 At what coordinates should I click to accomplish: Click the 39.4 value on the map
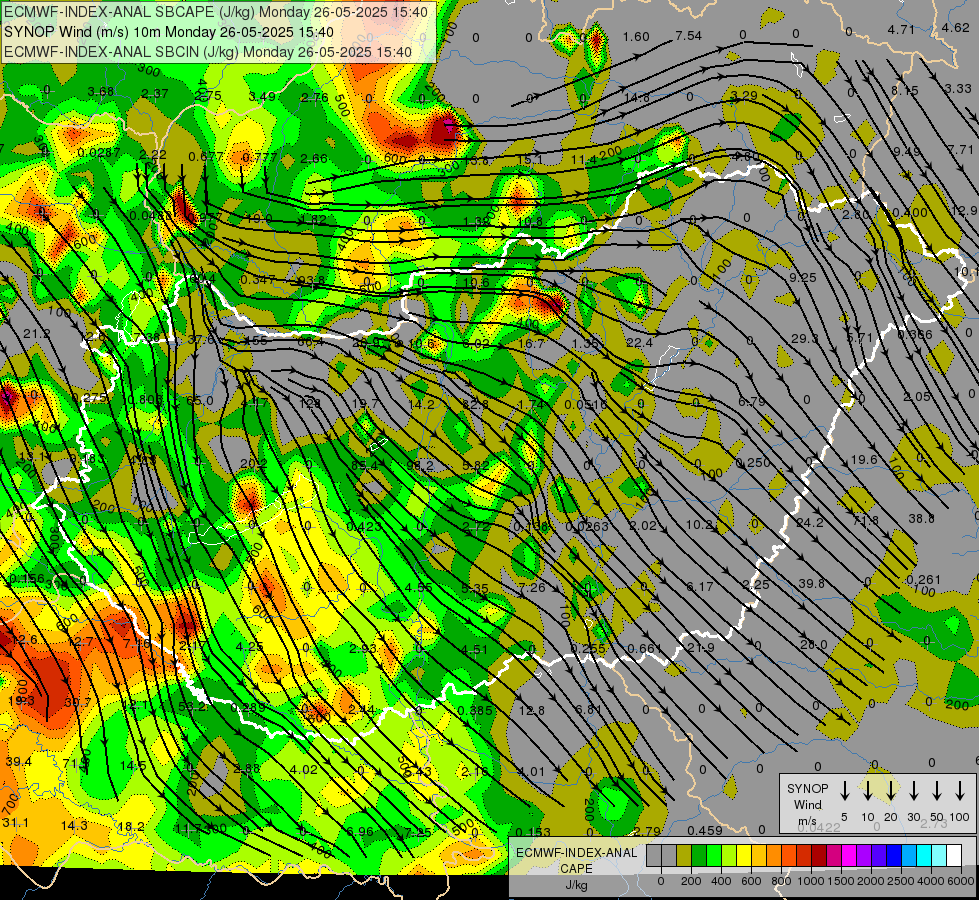tap(18, 761)
